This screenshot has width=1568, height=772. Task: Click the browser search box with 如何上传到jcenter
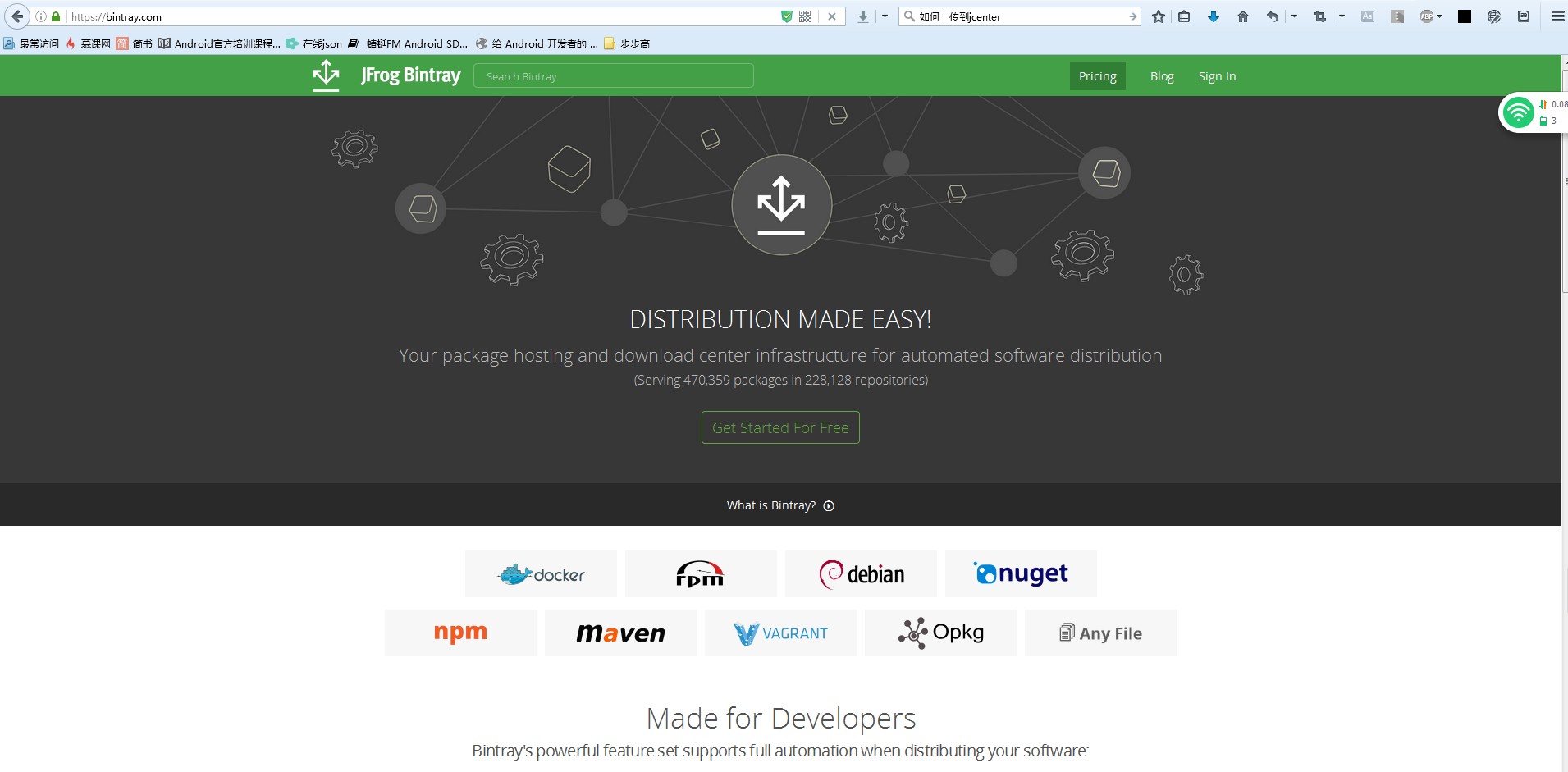(x=1021, y=16)
